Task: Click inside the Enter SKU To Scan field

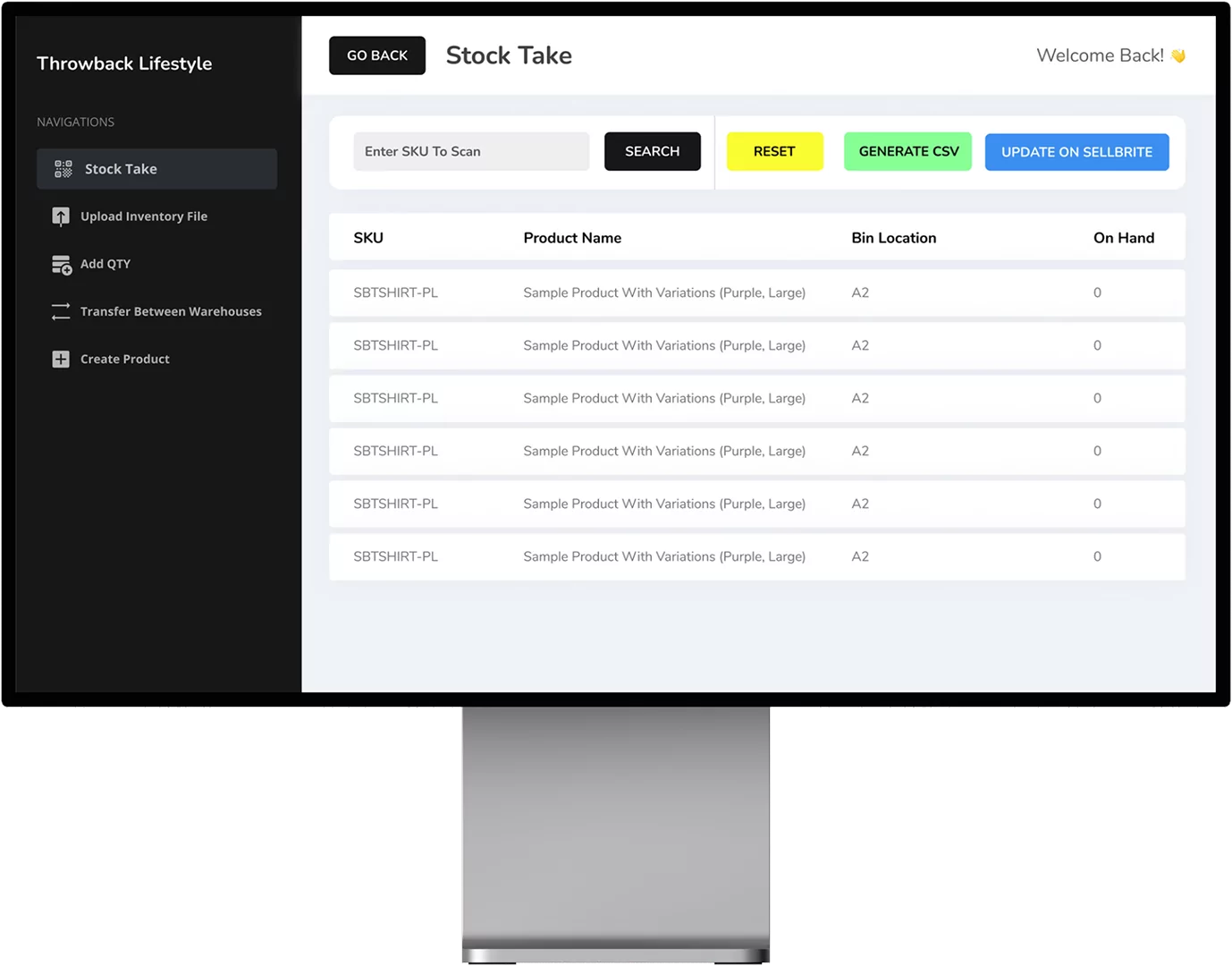Action: (x=471, y=151)
